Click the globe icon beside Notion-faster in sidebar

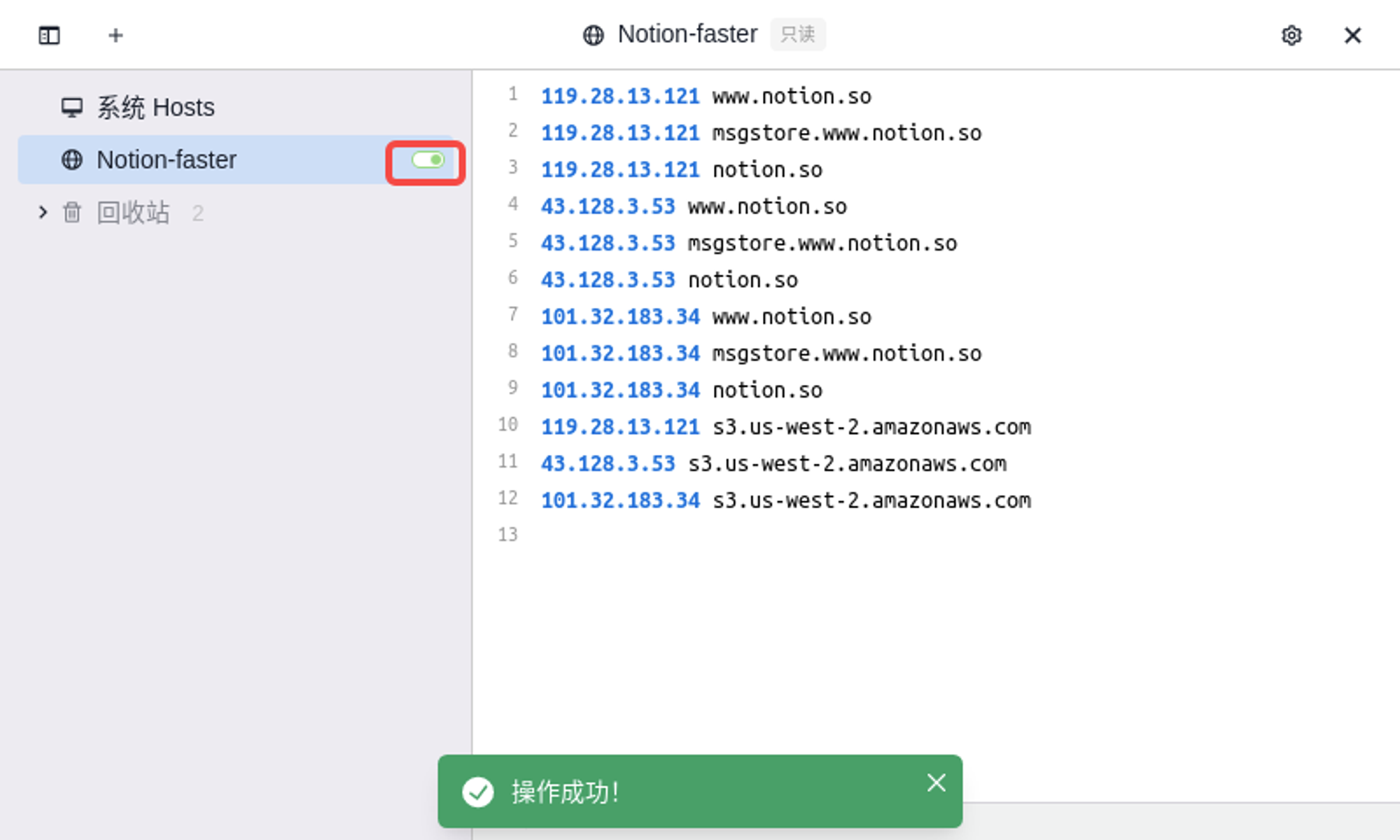point(71,160)
